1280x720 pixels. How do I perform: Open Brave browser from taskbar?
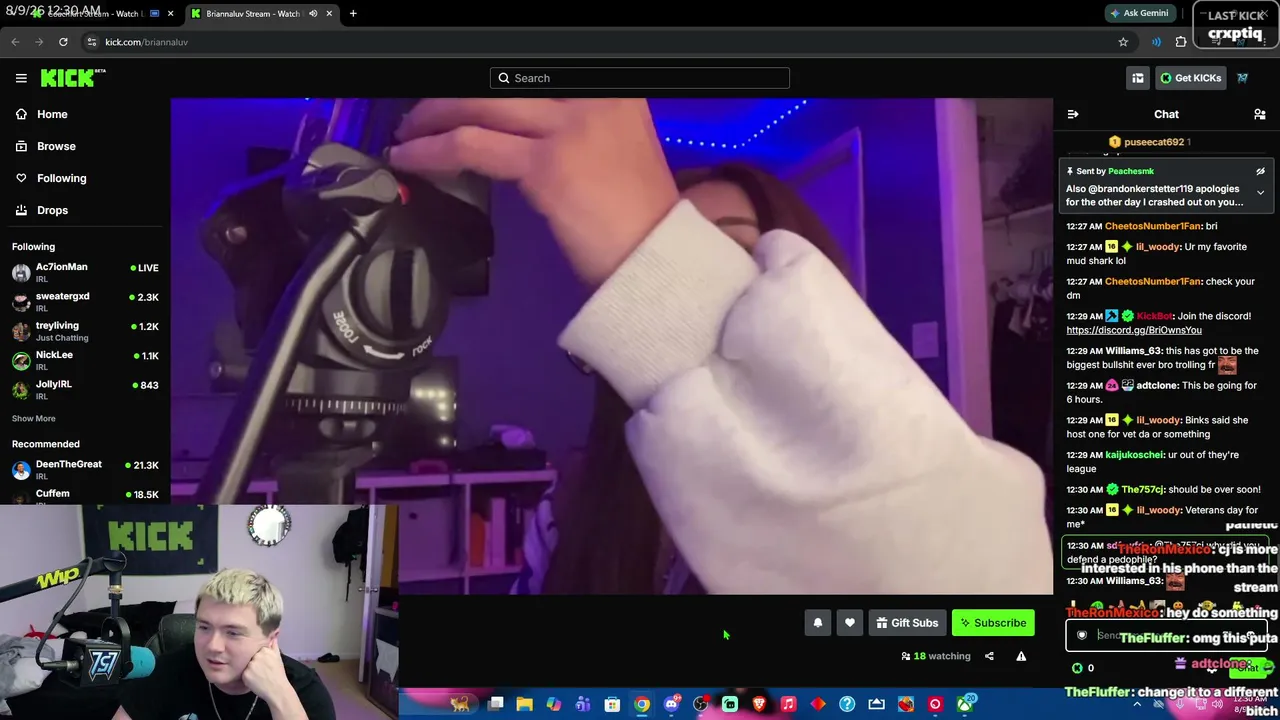tap(759, 704)
